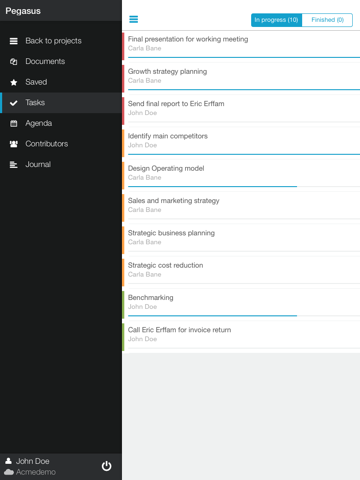
Task: Open the Documents menu item
Action: coord(61,62)
